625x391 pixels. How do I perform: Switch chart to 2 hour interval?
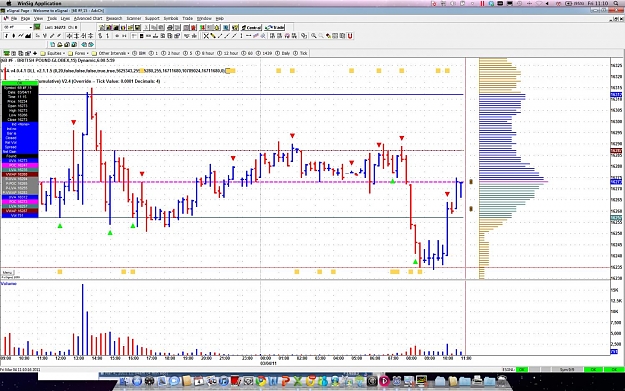(171, 53)
